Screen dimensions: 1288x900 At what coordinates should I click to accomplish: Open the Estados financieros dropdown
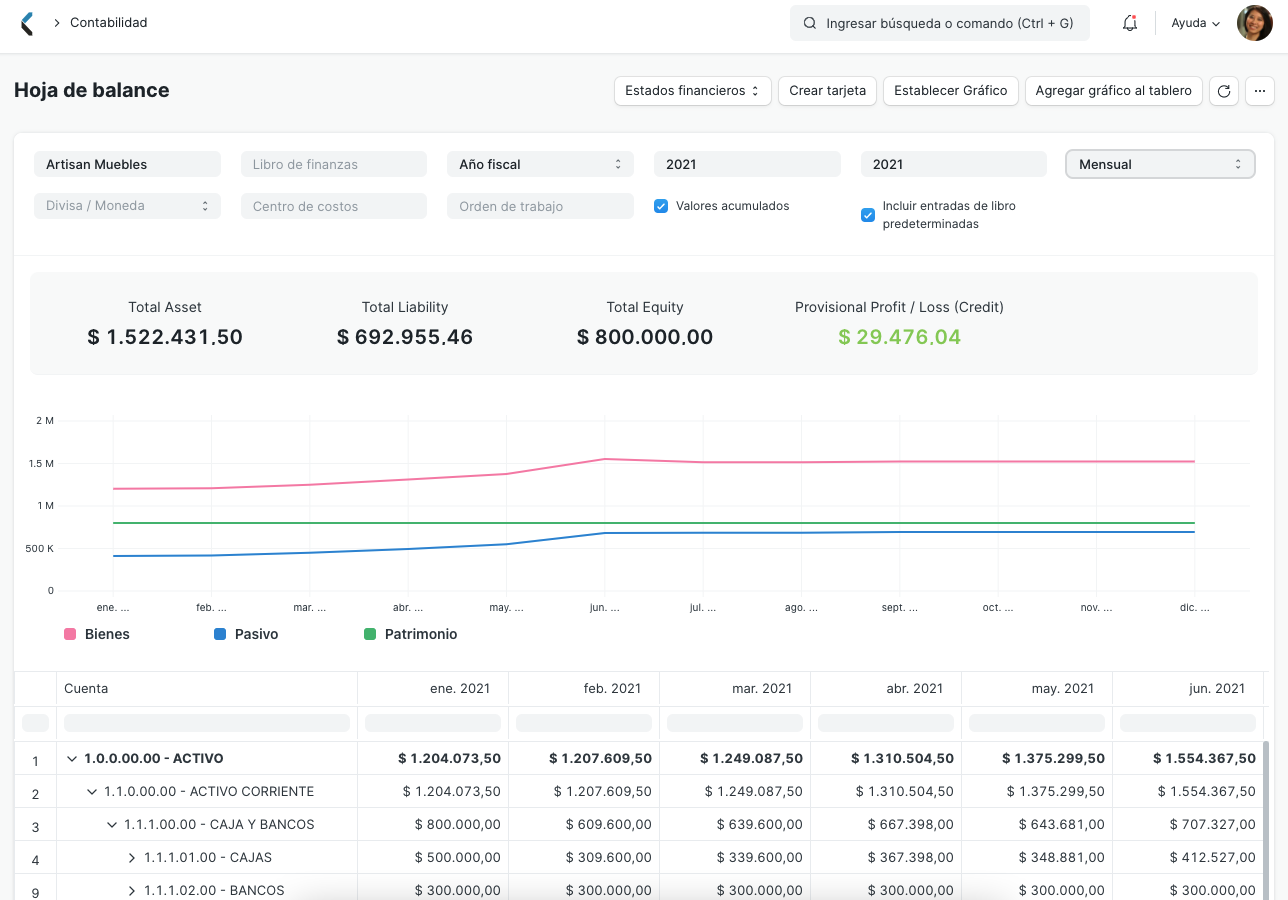coord(692,91)
